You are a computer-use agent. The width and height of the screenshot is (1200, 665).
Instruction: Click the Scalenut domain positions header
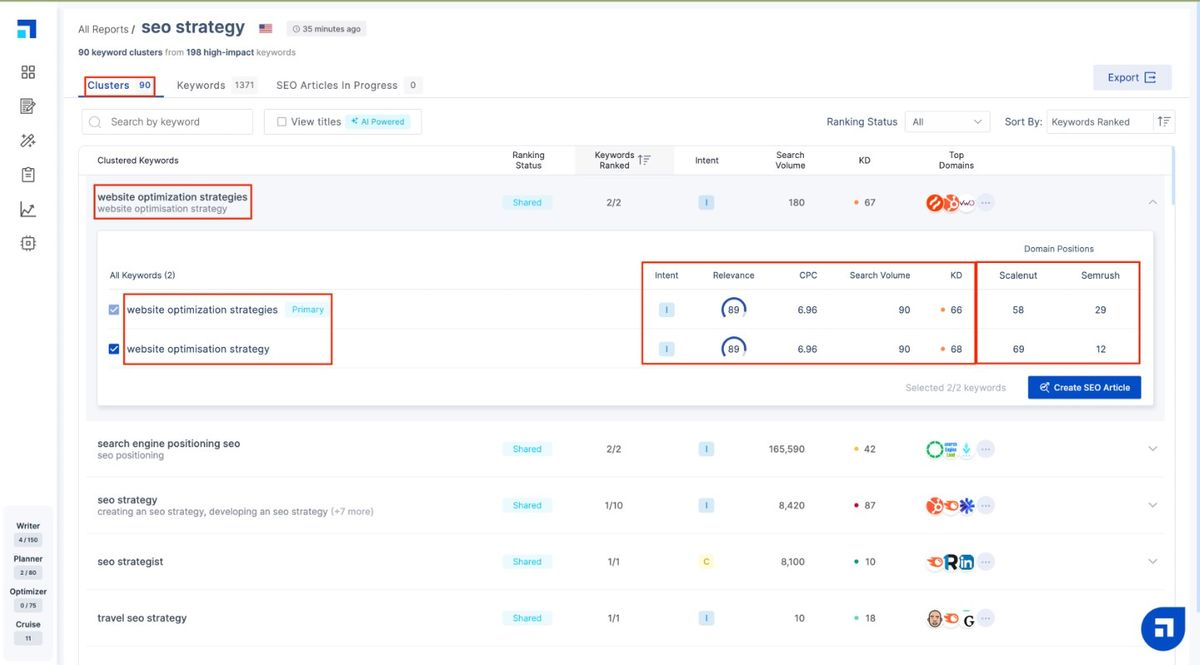1018,276
